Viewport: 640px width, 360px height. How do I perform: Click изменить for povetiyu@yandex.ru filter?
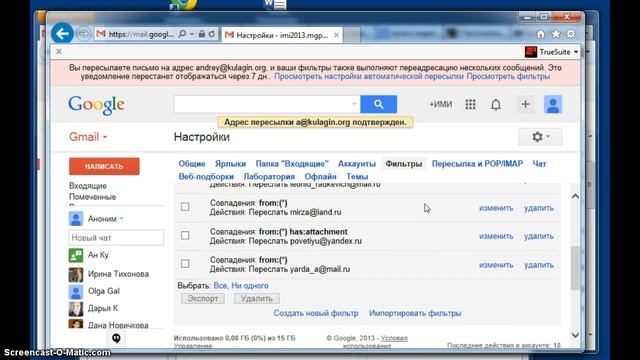click(496, 236)
